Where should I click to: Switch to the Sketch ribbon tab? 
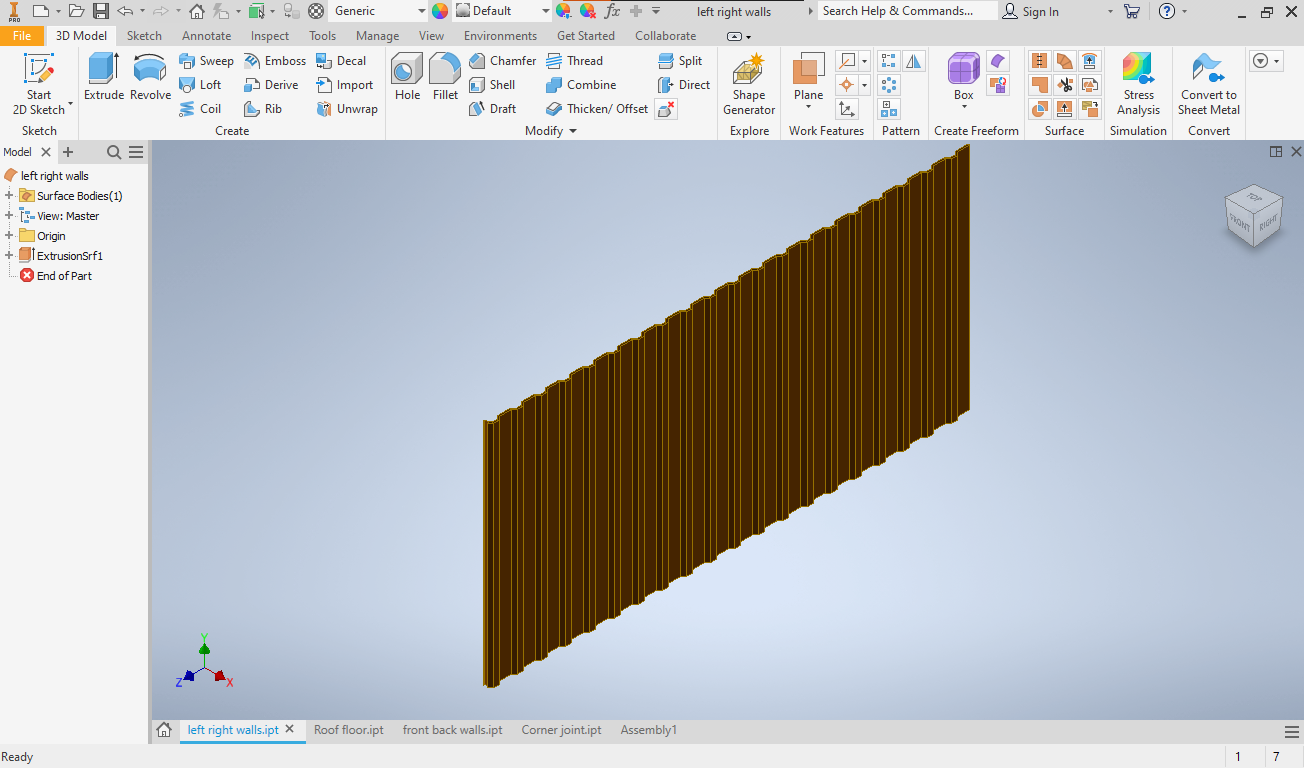tap(144, 36)
